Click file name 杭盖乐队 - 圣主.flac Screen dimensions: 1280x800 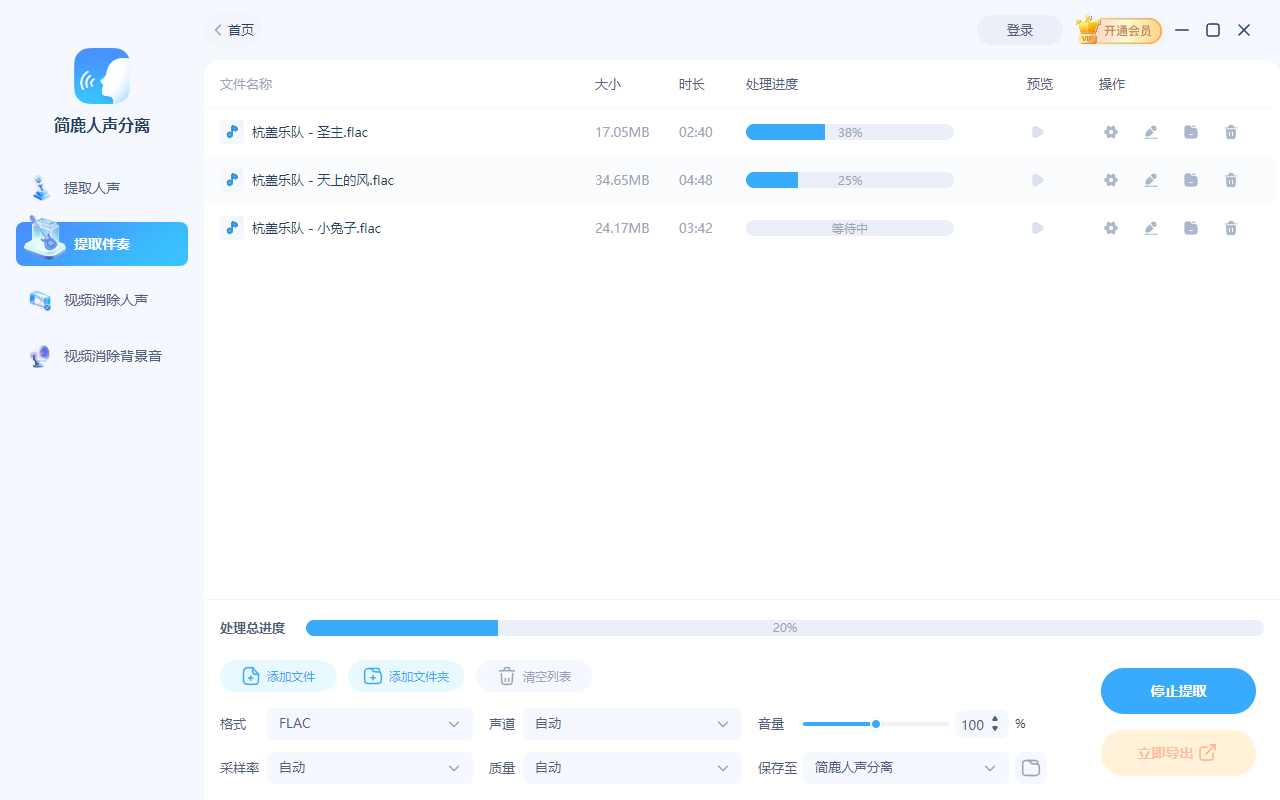(x=310, y=132)
